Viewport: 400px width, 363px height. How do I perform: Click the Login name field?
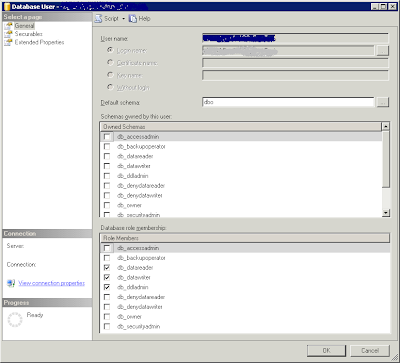[x=288, y=51]
